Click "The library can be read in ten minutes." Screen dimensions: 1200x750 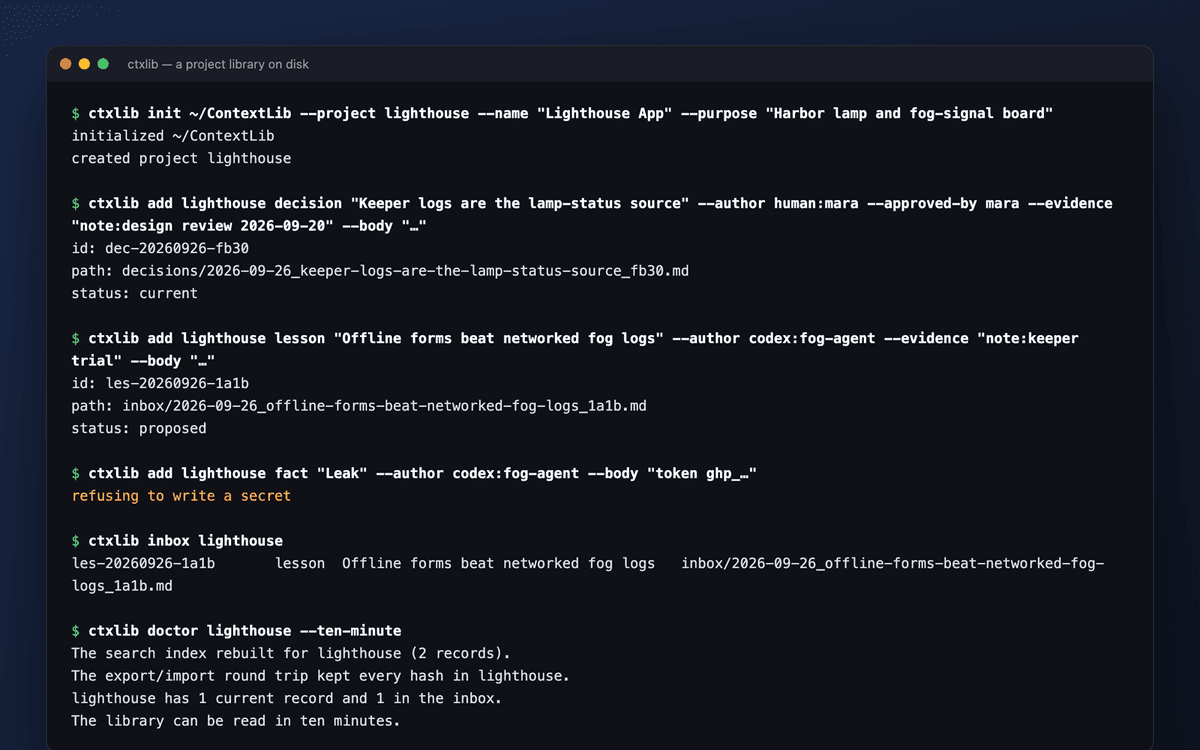(236, 721)
